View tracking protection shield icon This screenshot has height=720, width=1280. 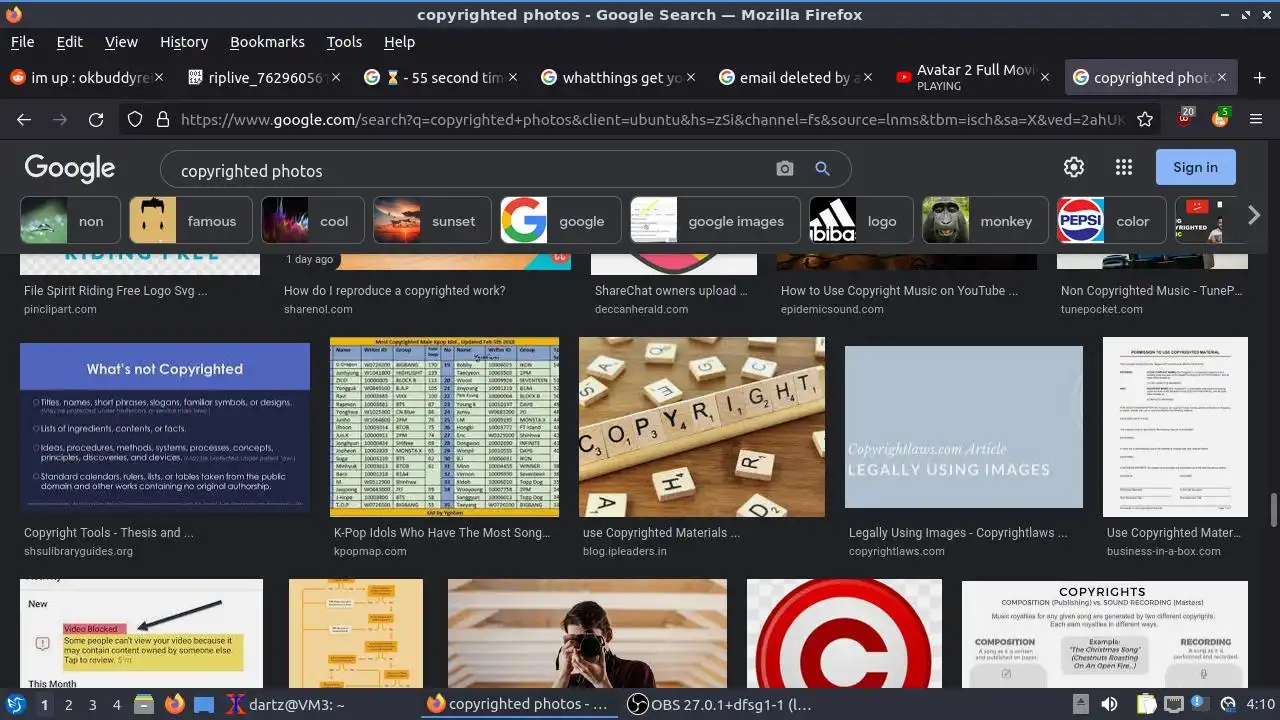click(135, 120)
